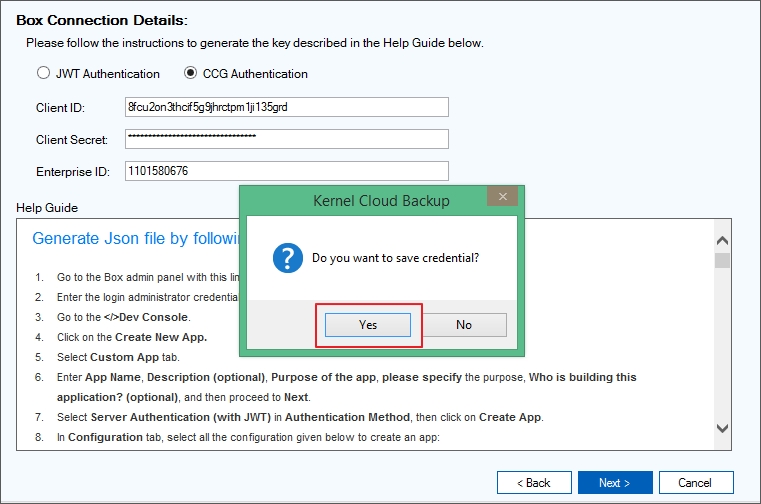The image size is (761, 504).
Task: Click Help Guide scrollbar up arrow
Action: (722, 240)
